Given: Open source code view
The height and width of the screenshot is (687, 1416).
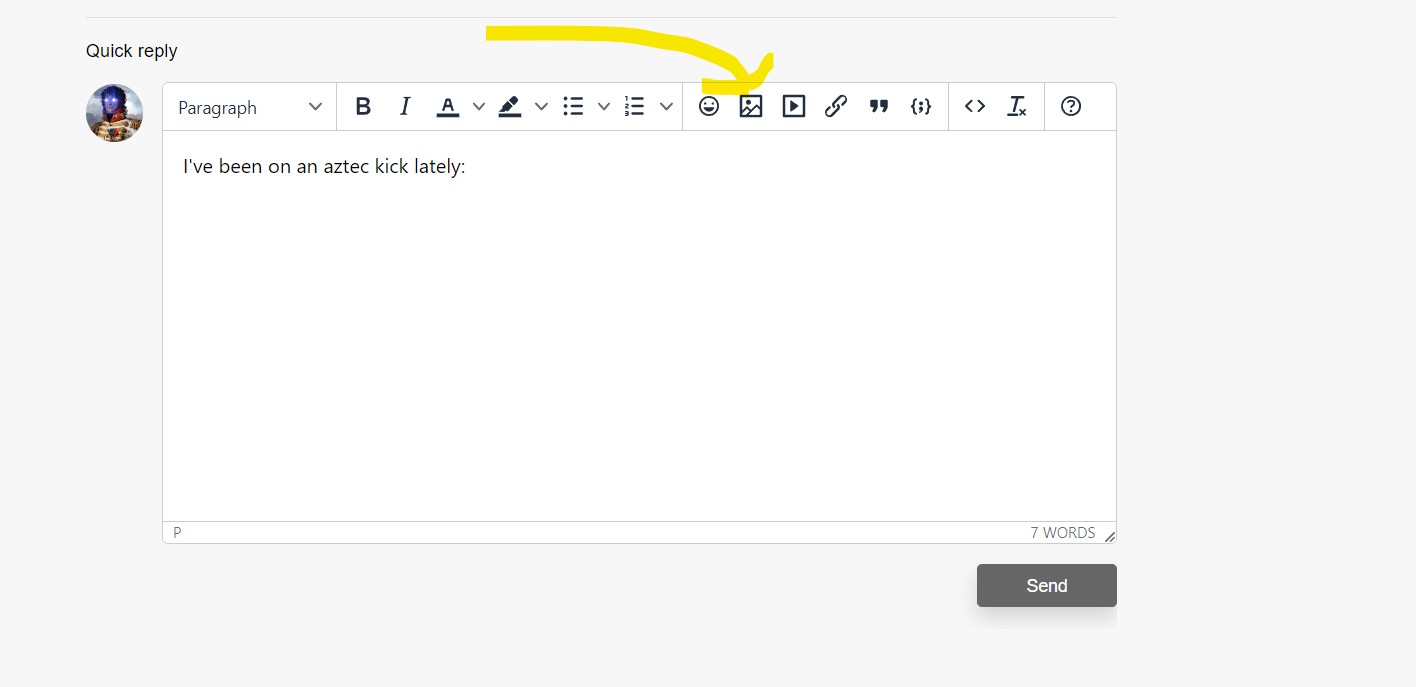Looking at the screenshot, I should coord(975,106).
